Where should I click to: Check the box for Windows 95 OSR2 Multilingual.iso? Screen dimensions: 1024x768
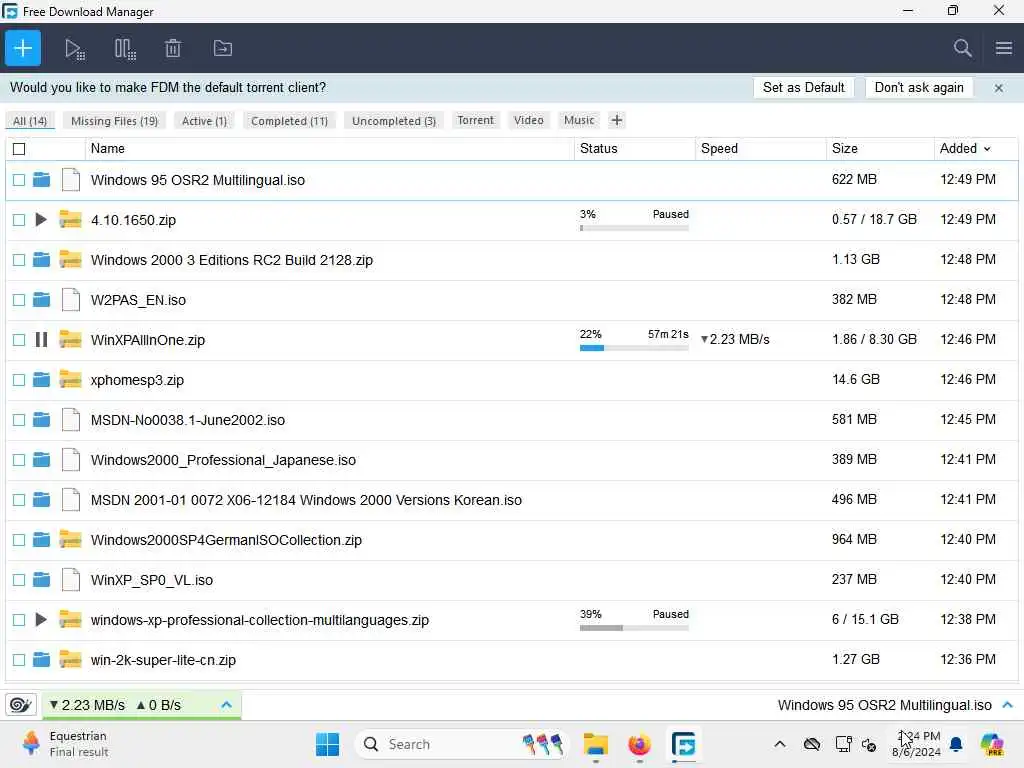click(19, 180)
